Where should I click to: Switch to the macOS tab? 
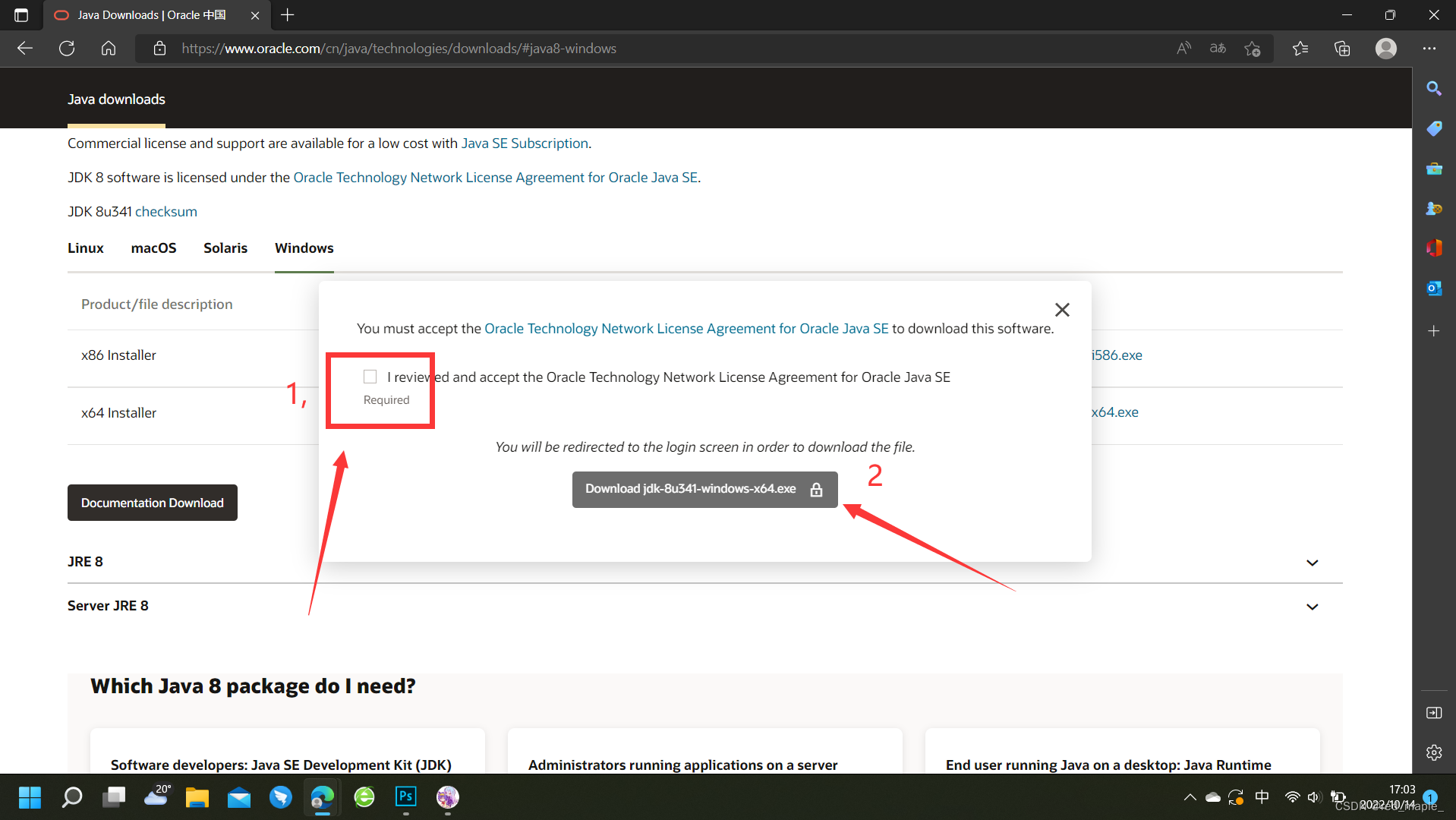pyautogui.click(x=153, y=248)
